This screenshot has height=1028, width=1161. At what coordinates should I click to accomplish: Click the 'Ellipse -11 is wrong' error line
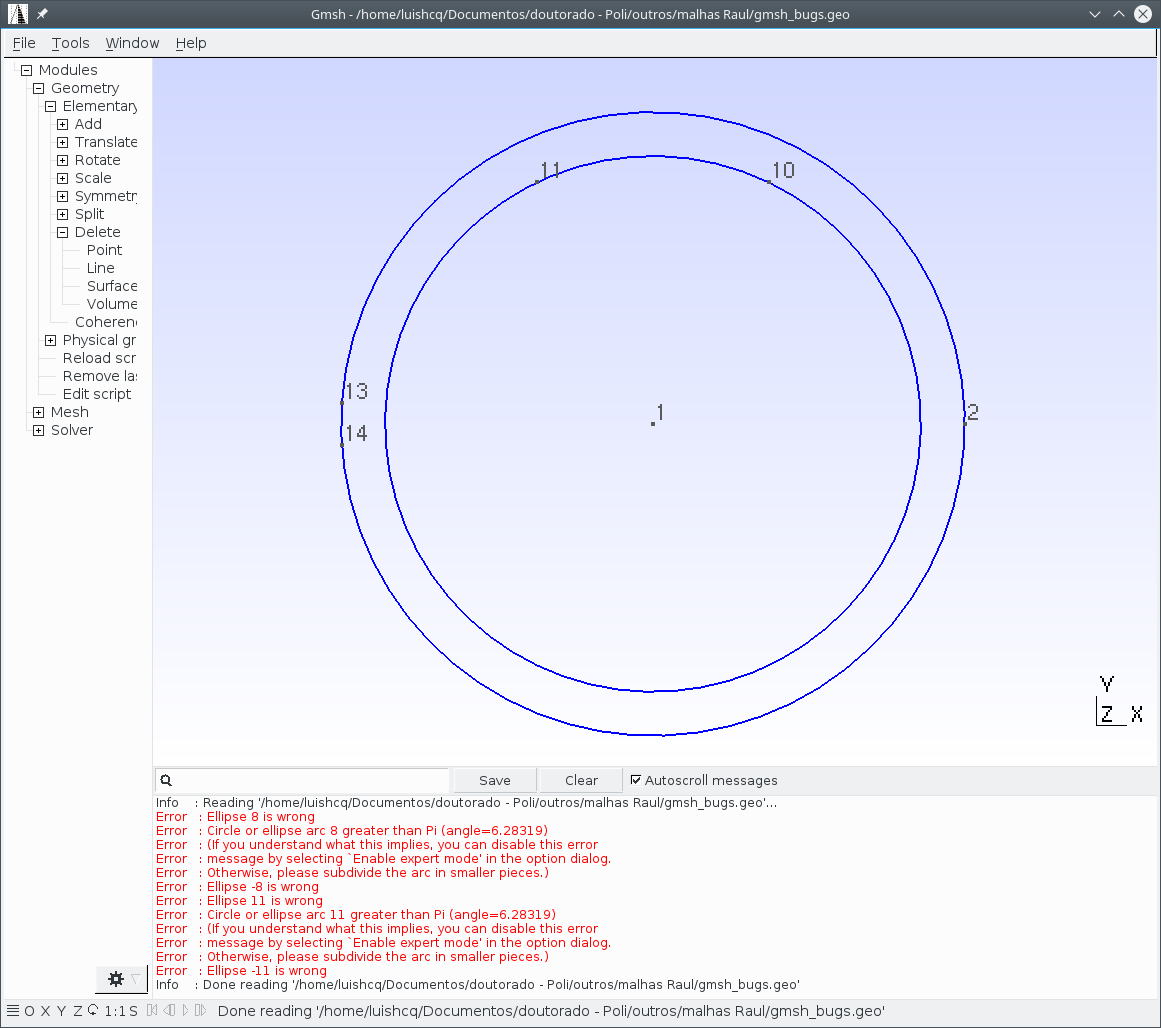(241, 970)
